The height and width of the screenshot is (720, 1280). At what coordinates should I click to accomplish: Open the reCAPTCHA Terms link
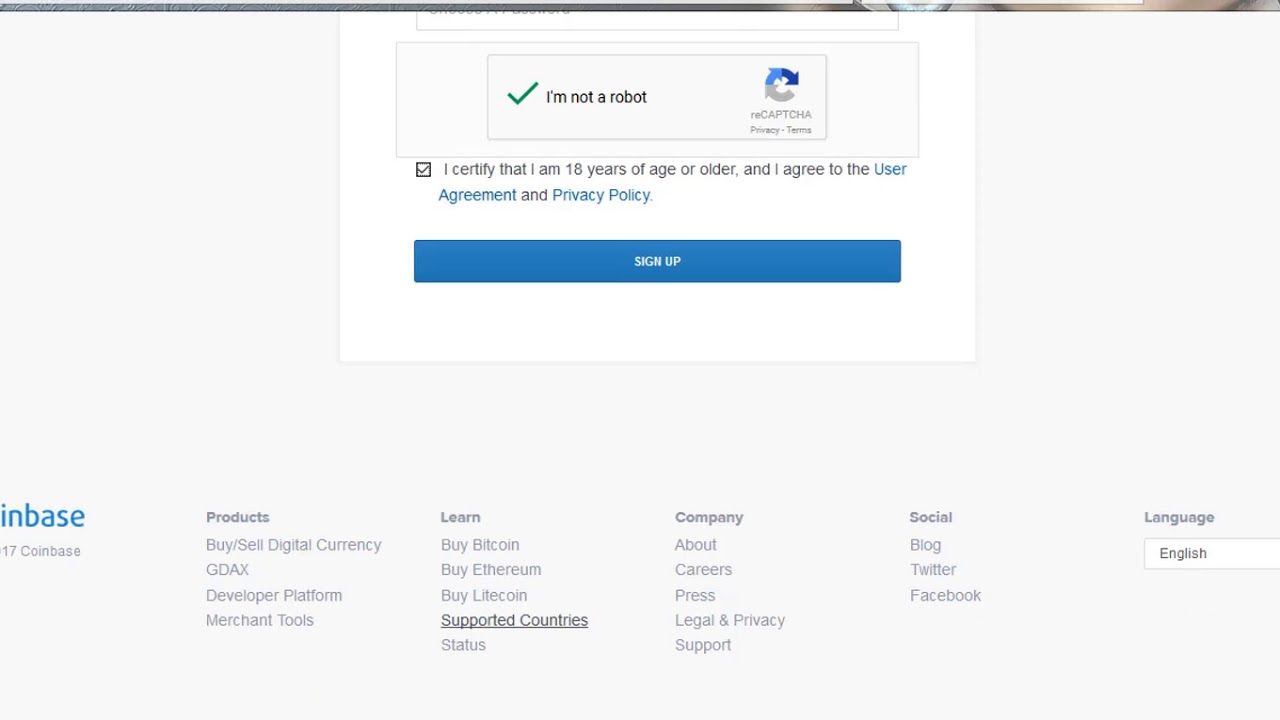[799, 130]
